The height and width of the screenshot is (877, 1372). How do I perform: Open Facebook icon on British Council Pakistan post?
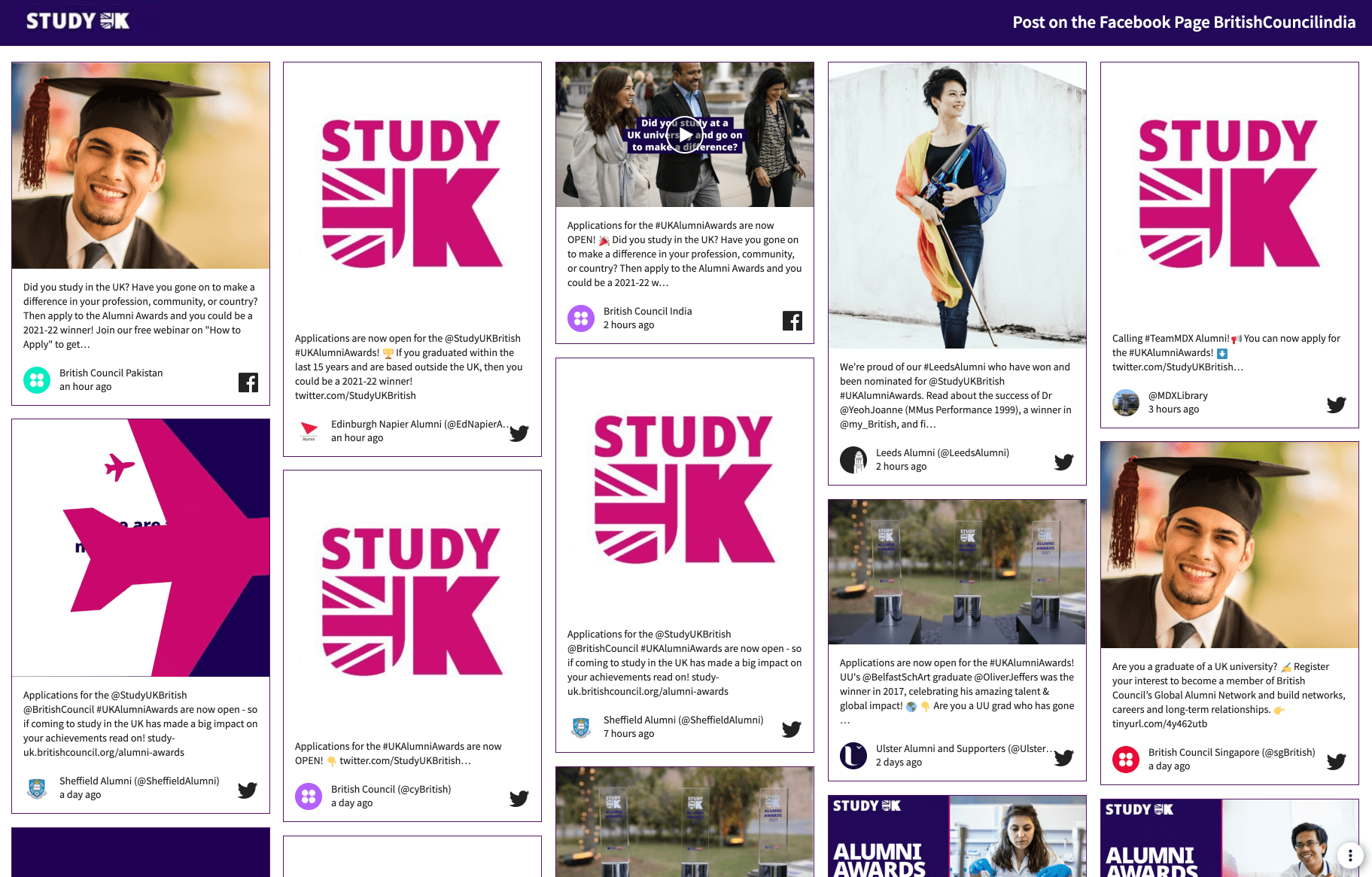click(248, 382)
